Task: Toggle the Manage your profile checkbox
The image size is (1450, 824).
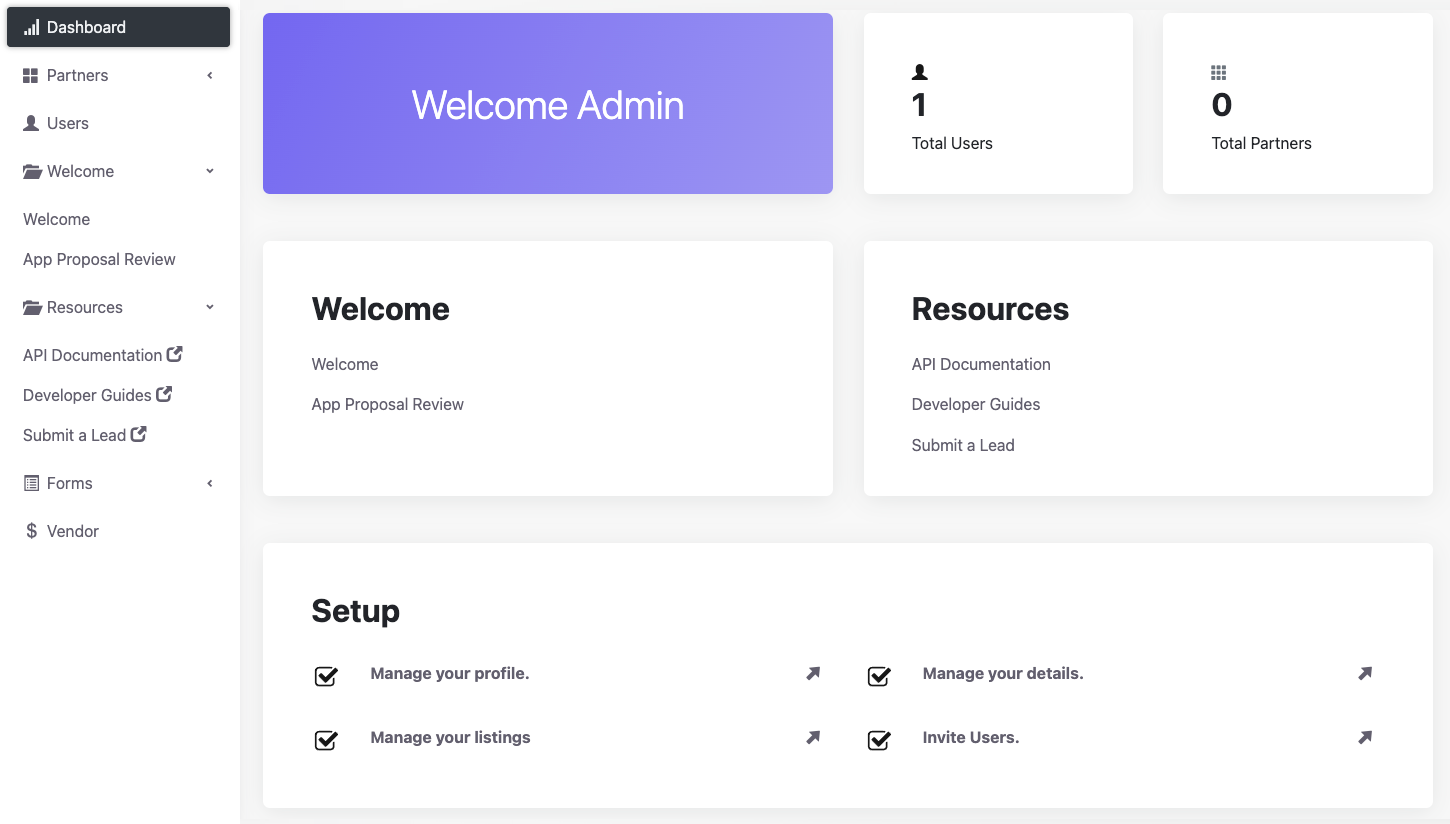Action: coord(326,676)
